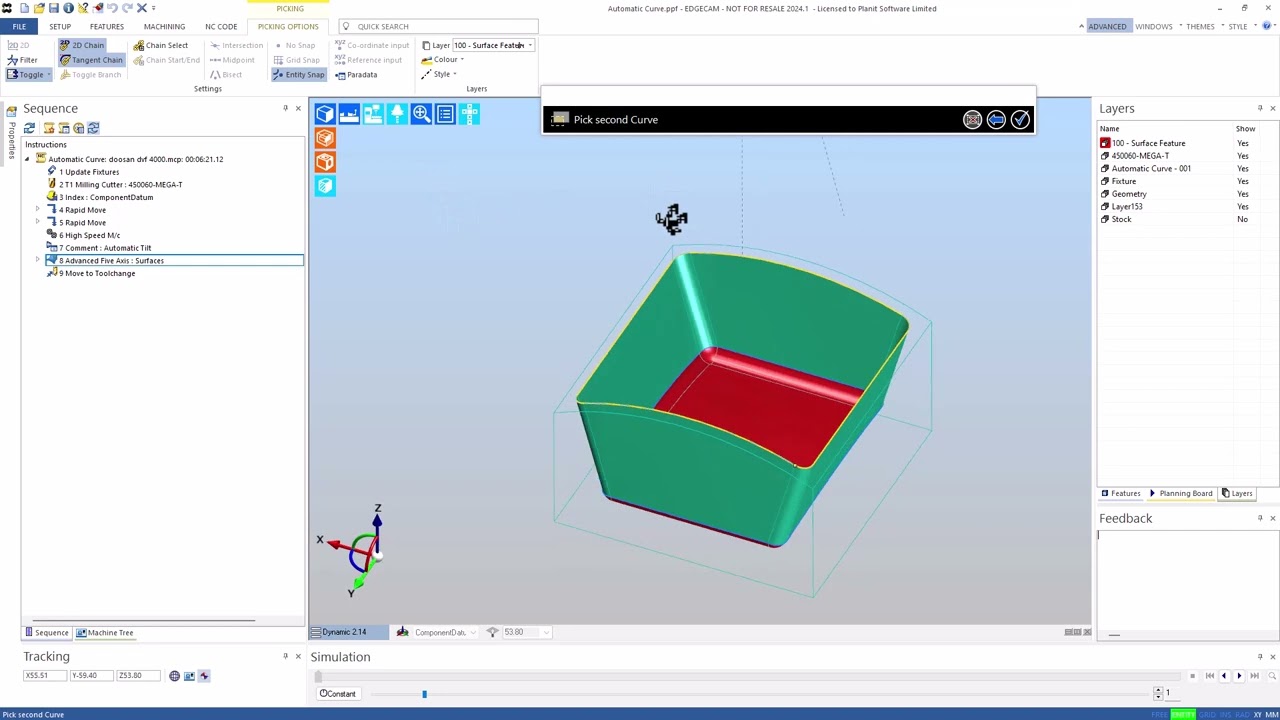Image resolution: width=1280 pixels, height=720 pixels.
Task: Click the Save icon in quick access toolbar
Action: click(54, 8)
